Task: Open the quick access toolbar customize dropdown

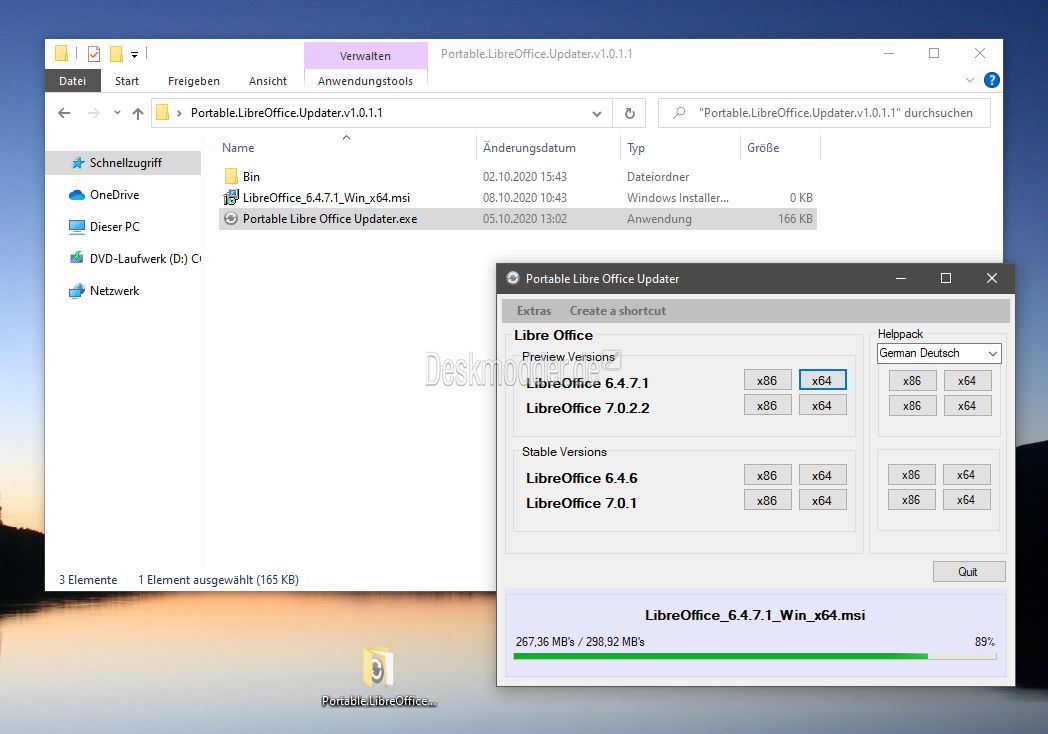Action: pyautogui.click(x=134, y=54)
